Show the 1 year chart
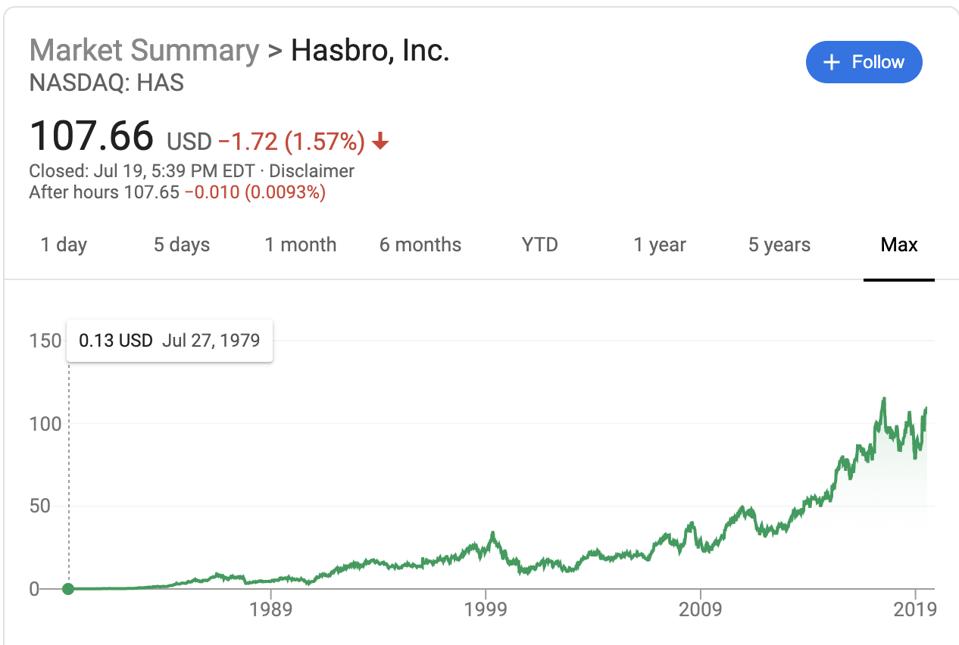This screenshot has height=645, width=959. 660,245
